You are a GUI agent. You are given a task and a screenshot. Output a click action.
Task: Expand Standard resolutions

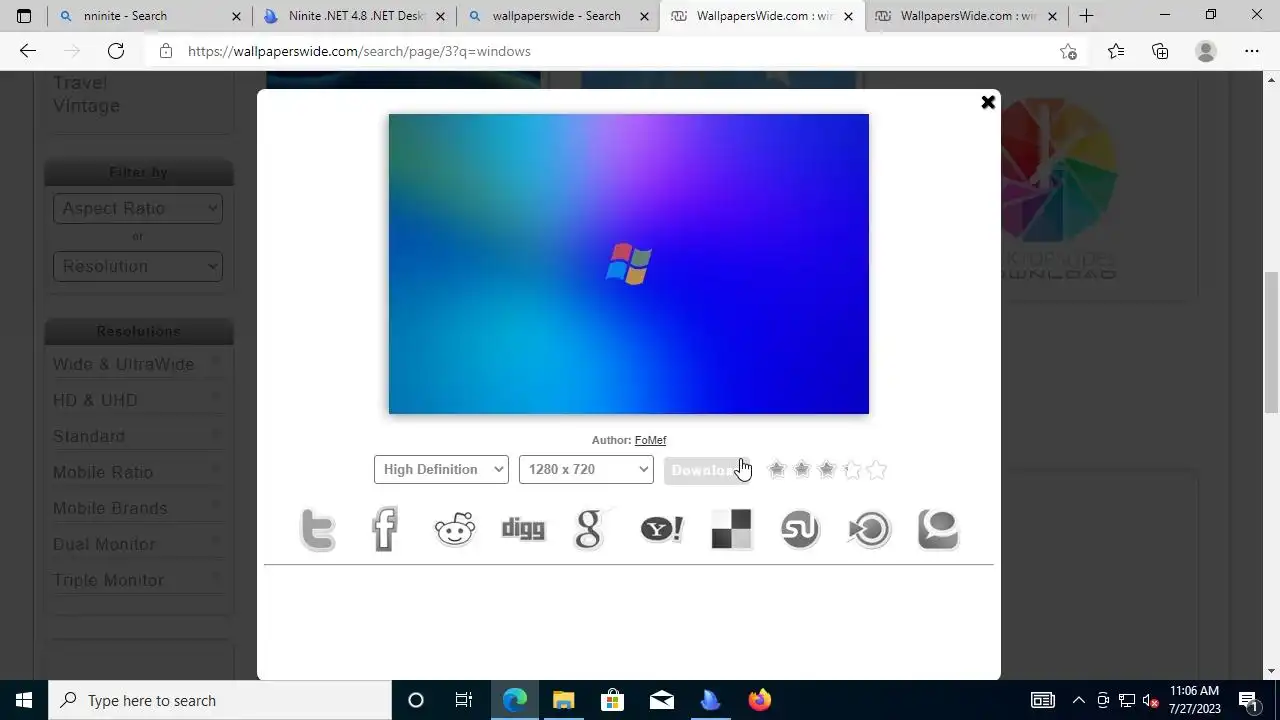coord(138,436)
